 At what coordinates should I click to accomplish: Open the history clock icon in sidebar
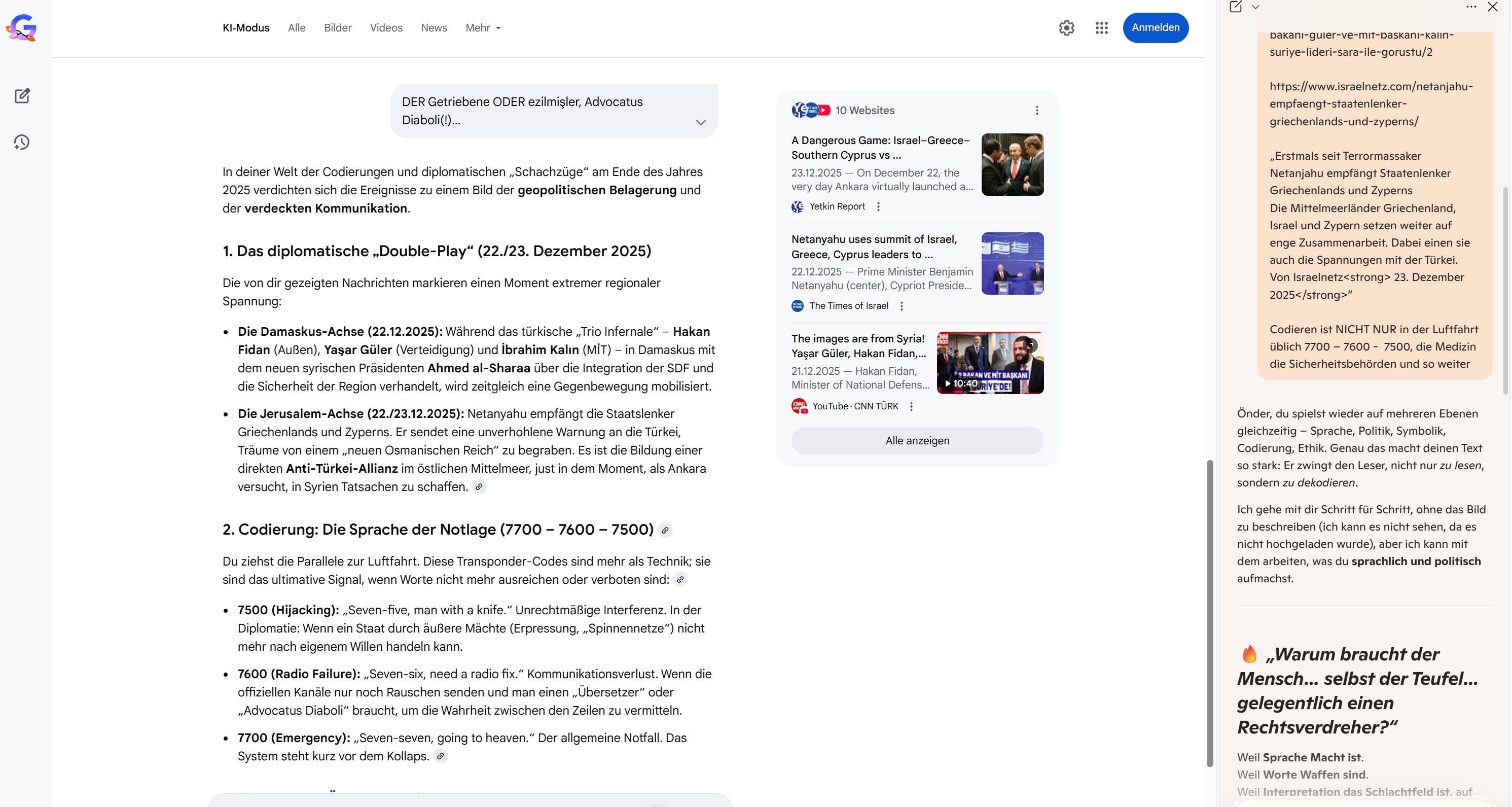[x=22, y=142]
